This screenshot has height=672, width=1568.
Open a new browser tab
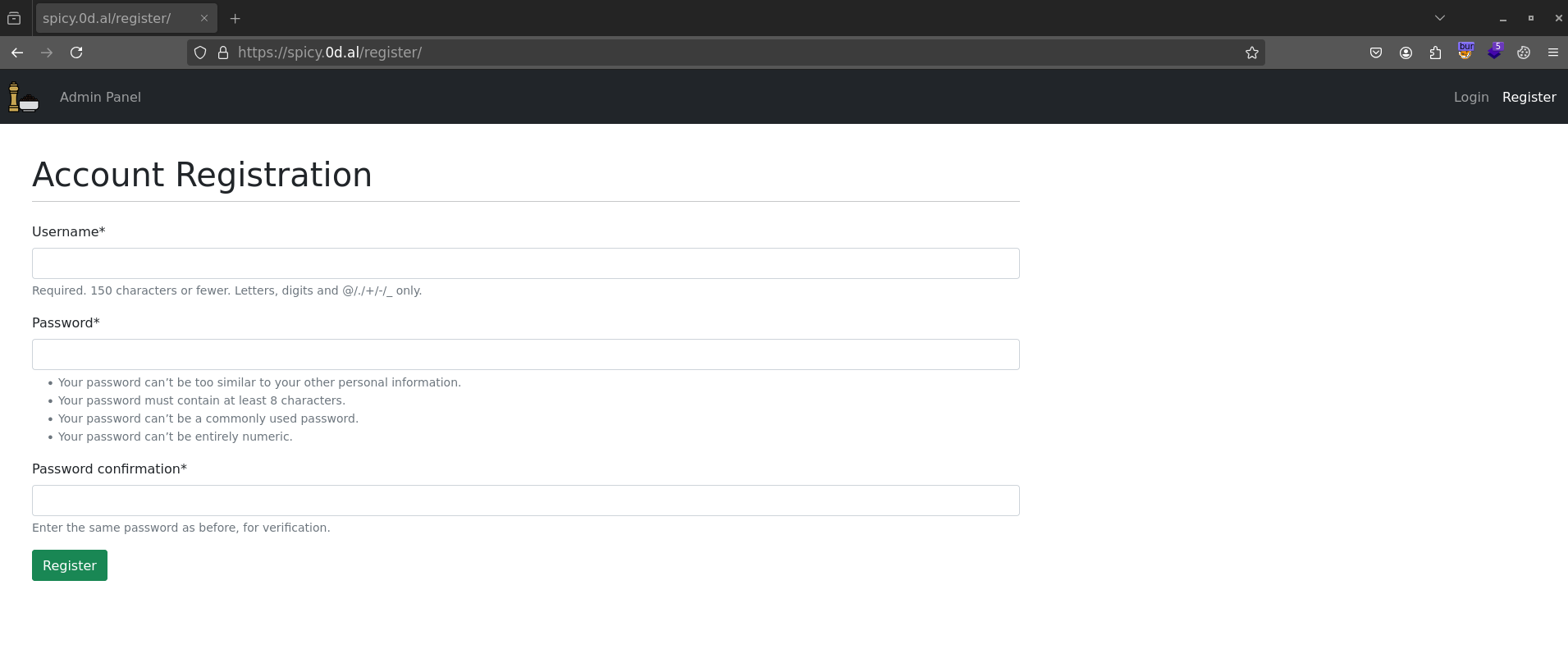coord(235,18)
